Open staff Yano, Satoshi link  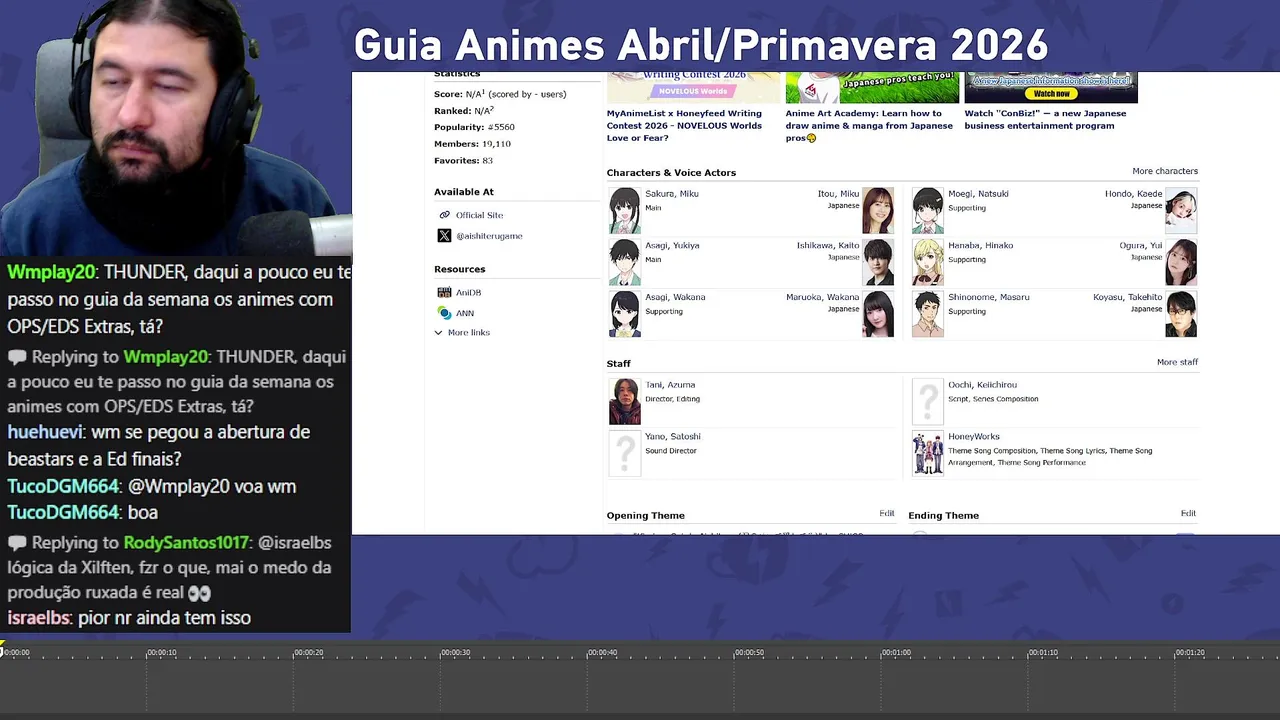pyautogui.click(x=673, y=437)
